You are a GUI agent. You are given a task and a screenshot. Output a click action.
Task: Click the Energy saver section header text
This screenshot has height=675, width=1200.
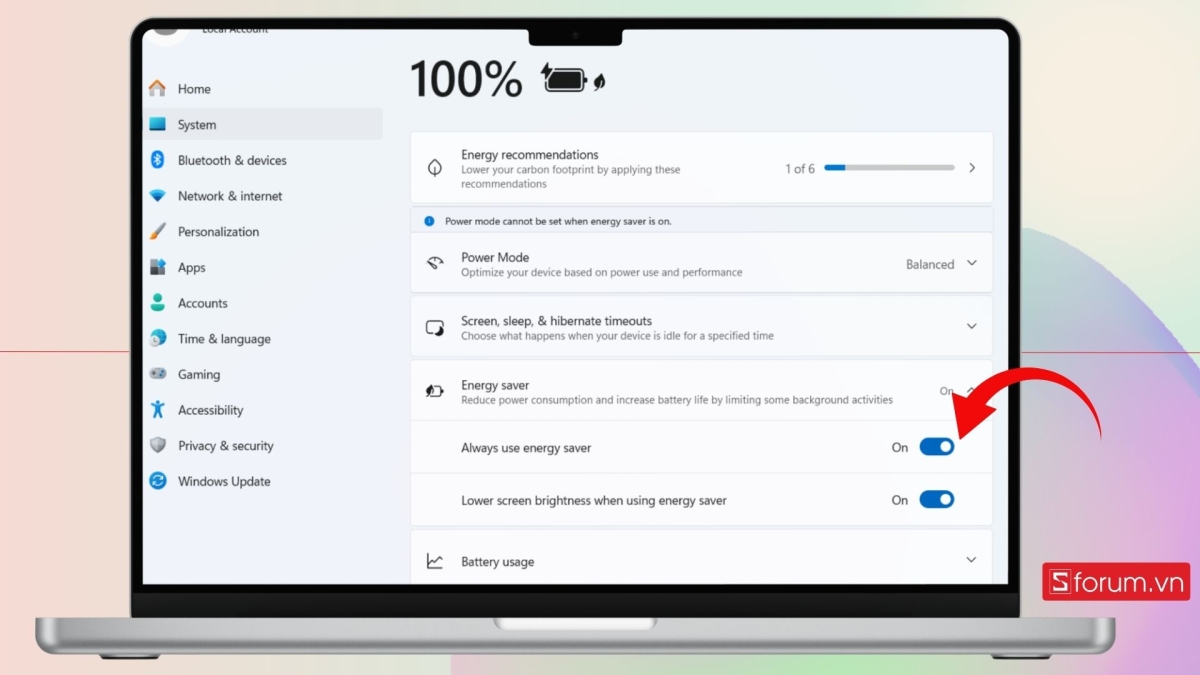point(495,385)
